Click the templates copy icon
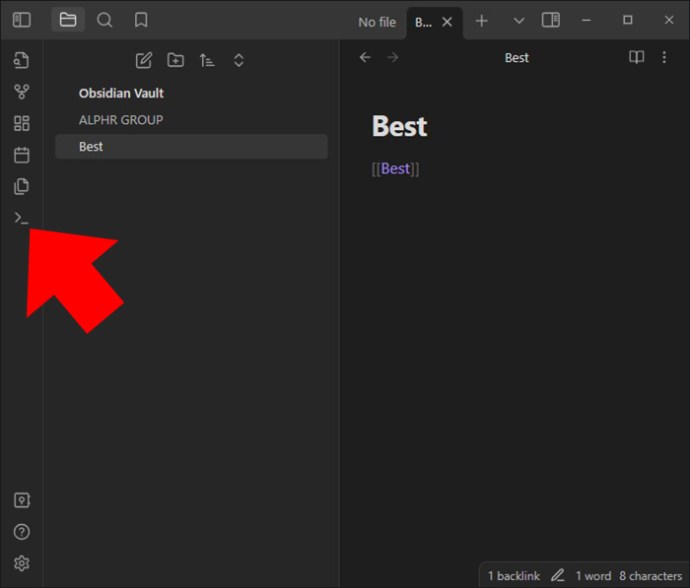Image resolution: width=690 pixels, height=588 pixels. coord(22,186)
